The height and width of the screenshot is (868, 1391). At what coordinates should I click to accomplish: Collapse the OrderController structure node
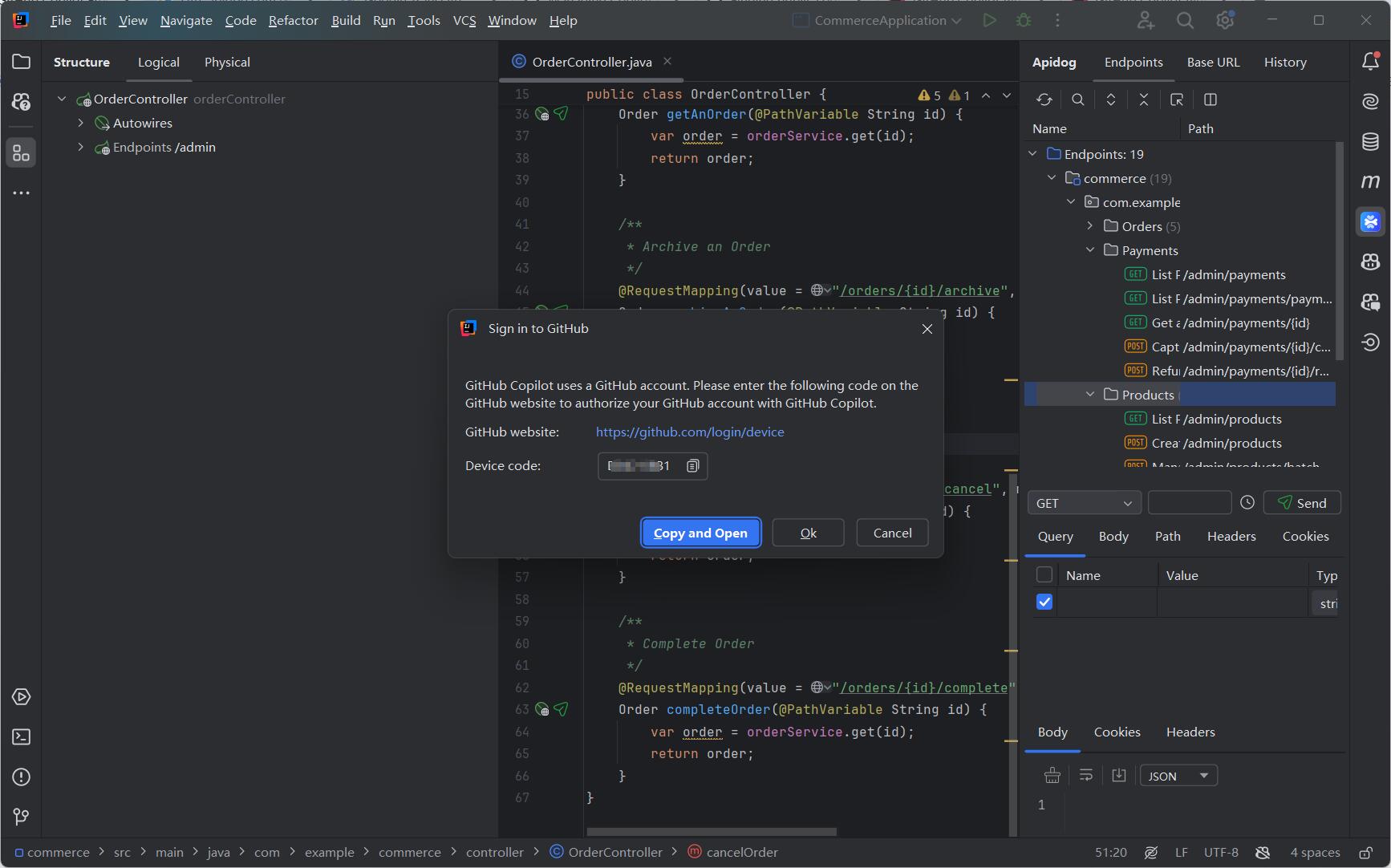(x=62, y=99)
